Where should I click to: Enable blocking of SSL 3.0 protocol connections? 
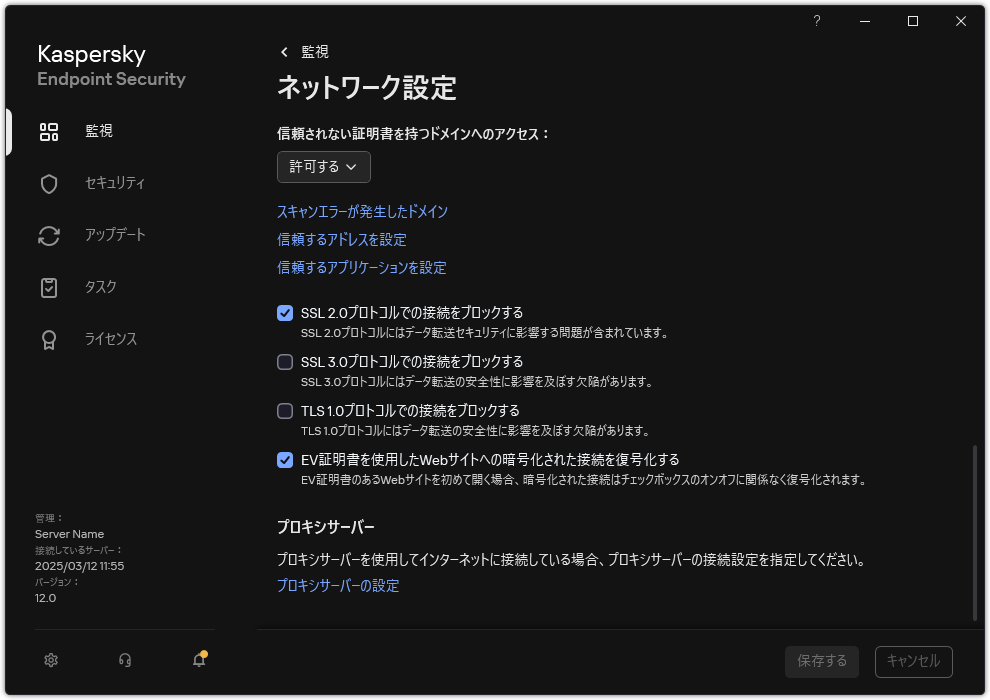285,361
